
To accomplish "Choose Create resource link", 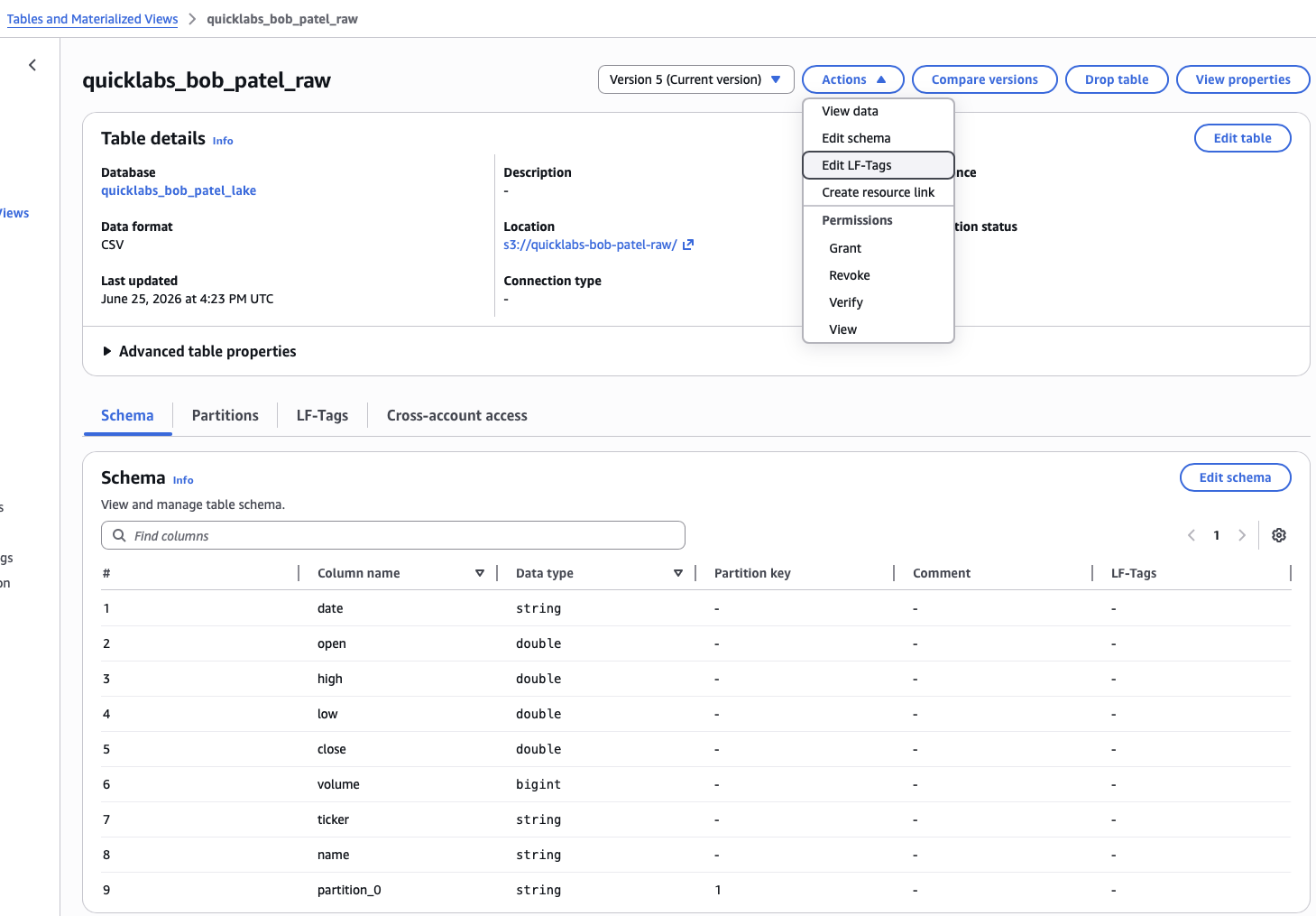I will [878, 192].
